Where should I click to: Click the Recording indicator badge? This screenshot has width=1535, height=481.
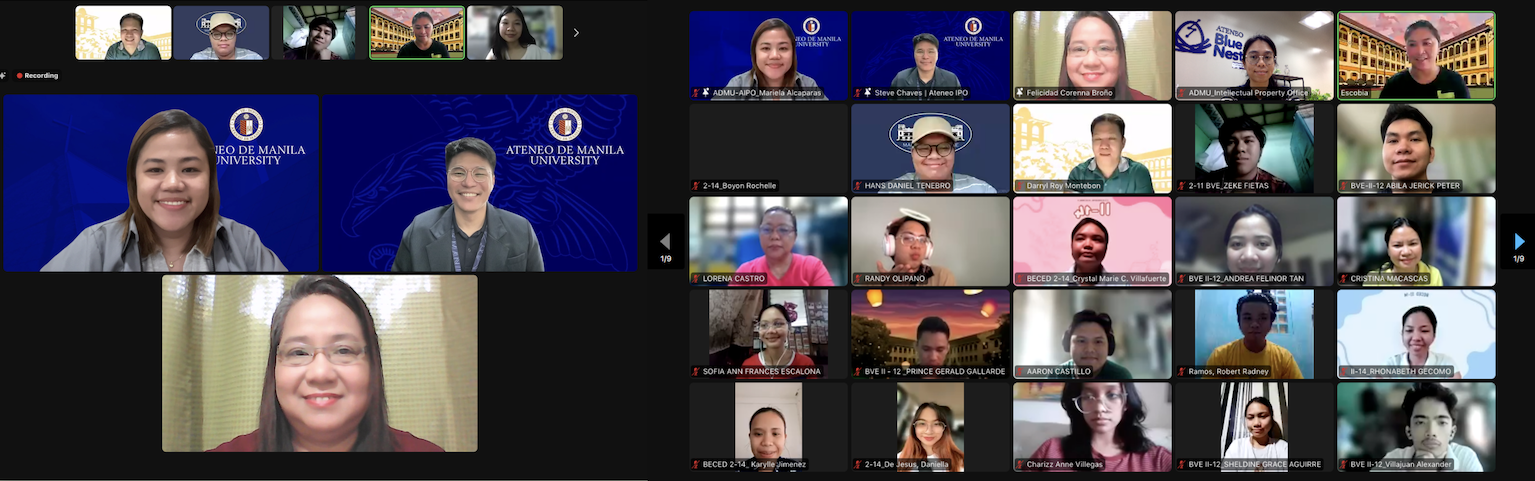pos(37,76)
